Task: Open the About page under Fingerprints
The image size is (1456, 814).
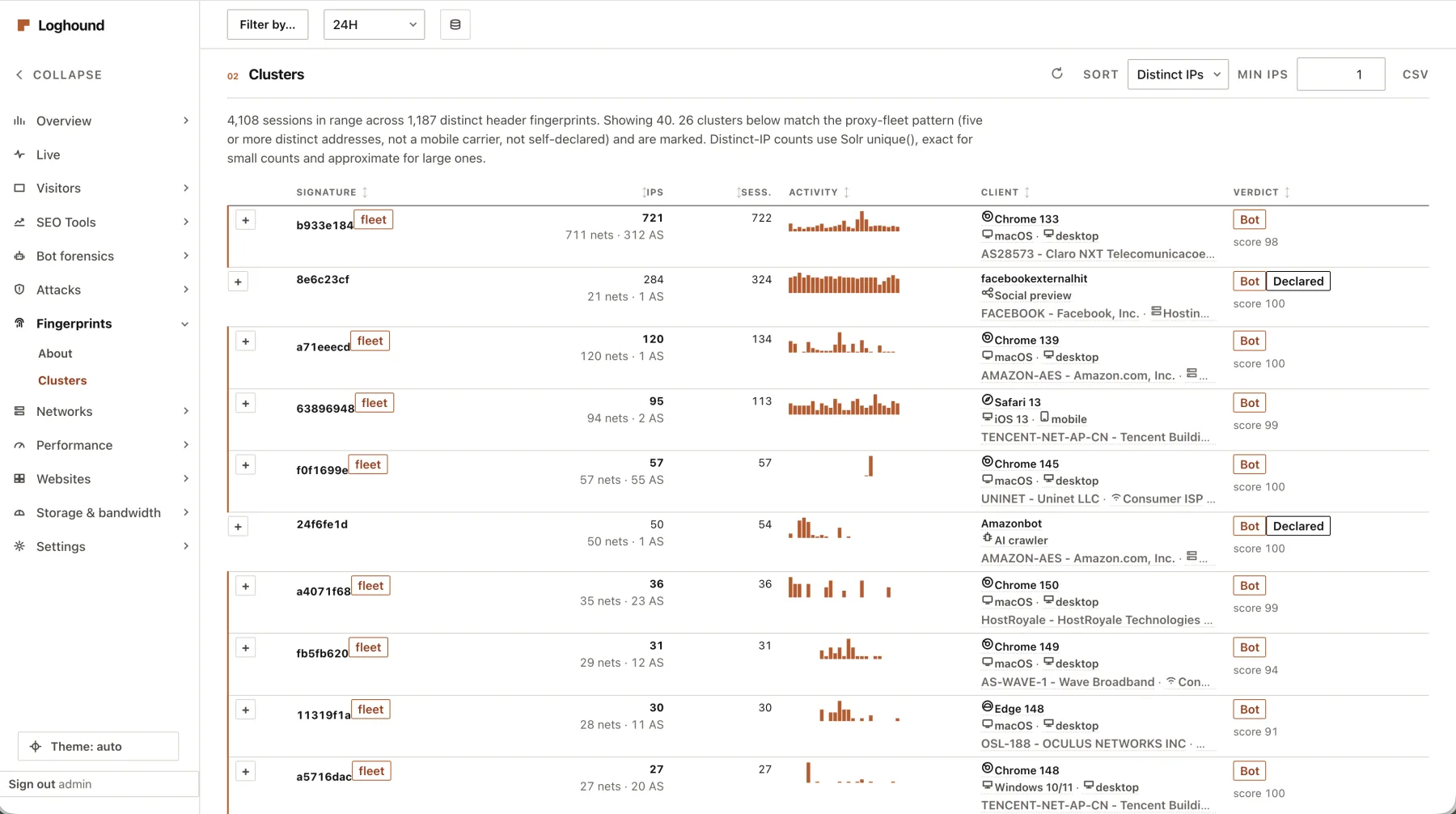Action: pos(55,354)
